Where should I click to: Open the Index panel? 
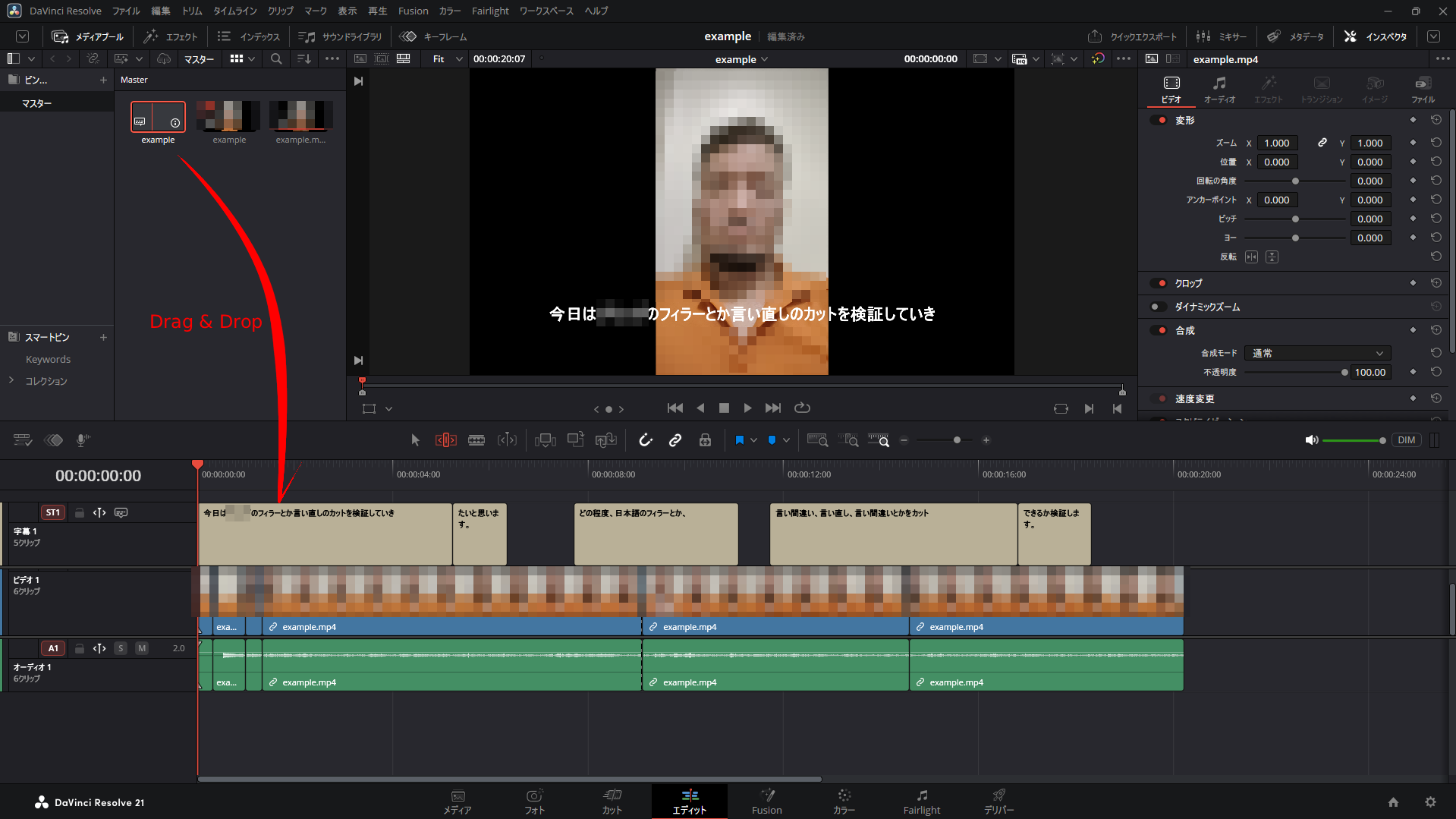tap(249, 36)
